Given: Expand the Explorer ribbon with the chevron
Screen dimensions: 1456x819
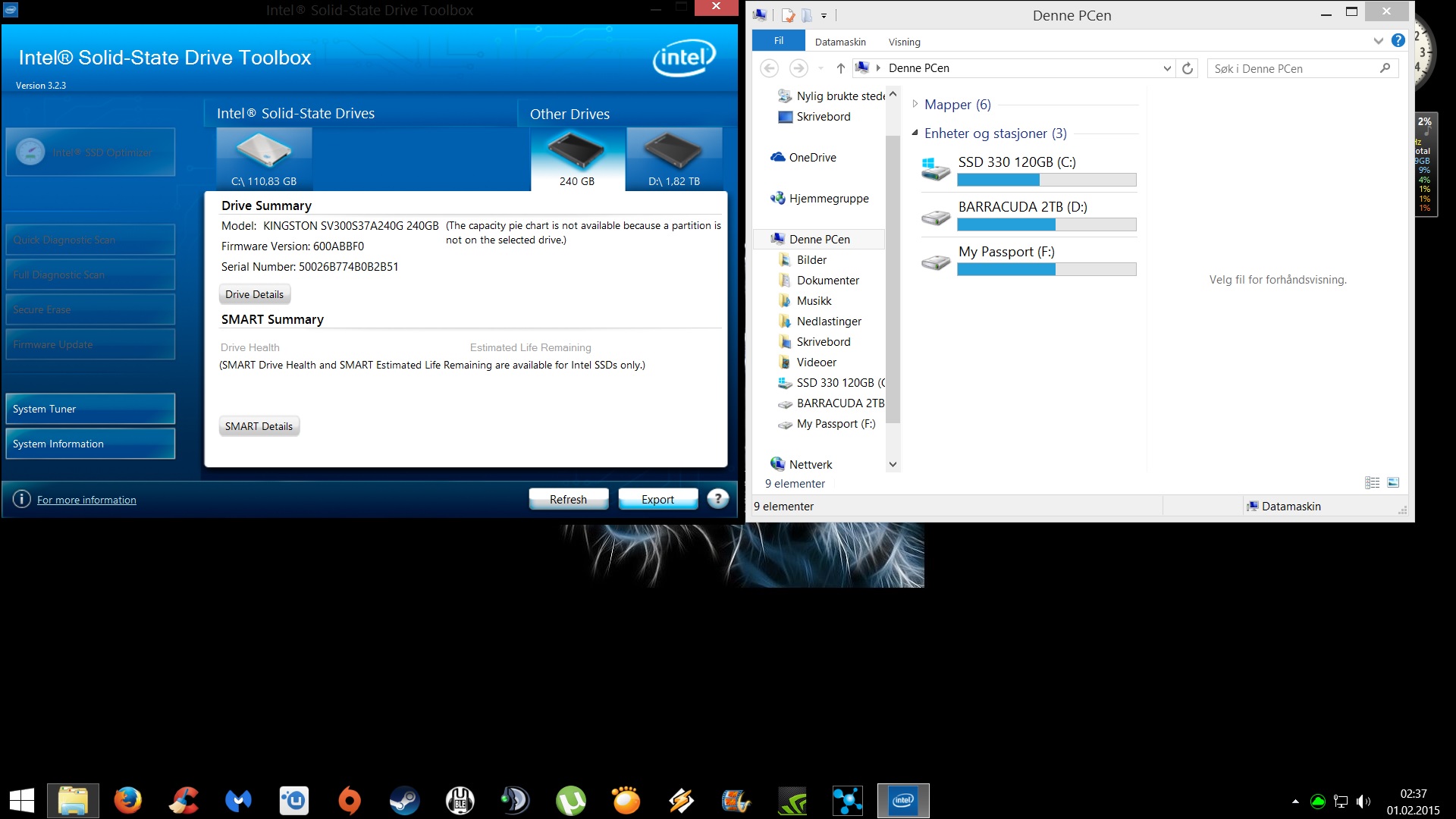Looking at the screenshot, I should [1379, 41].
